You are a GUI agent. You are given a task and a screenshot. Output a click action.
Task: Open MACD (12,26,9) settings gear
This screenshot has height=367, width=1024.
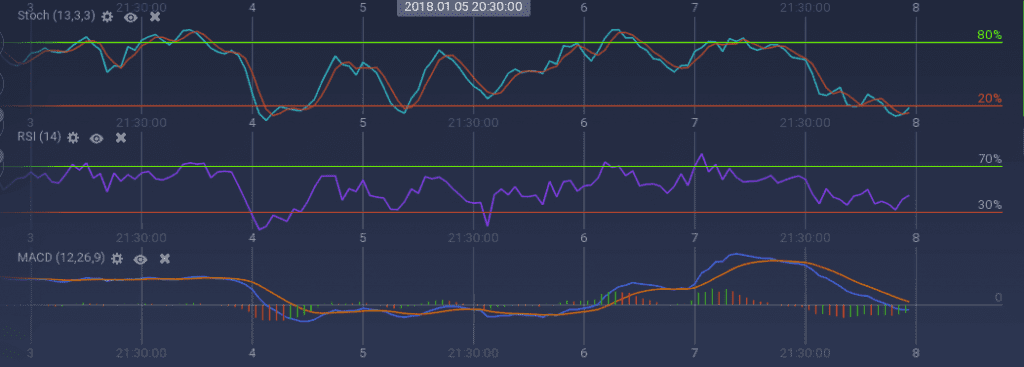point(117,259)
